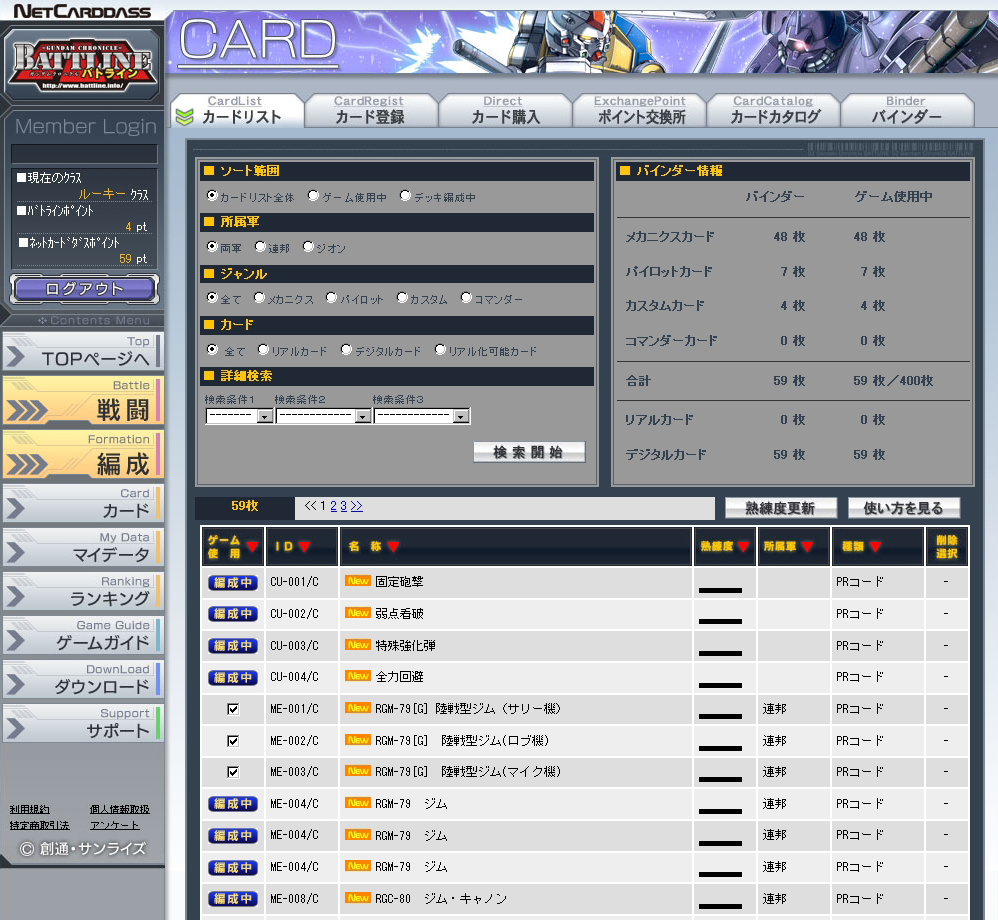Open カード Card menu item
The width and height of the screenshot is (998, 920).
click(x=83, y=503)
